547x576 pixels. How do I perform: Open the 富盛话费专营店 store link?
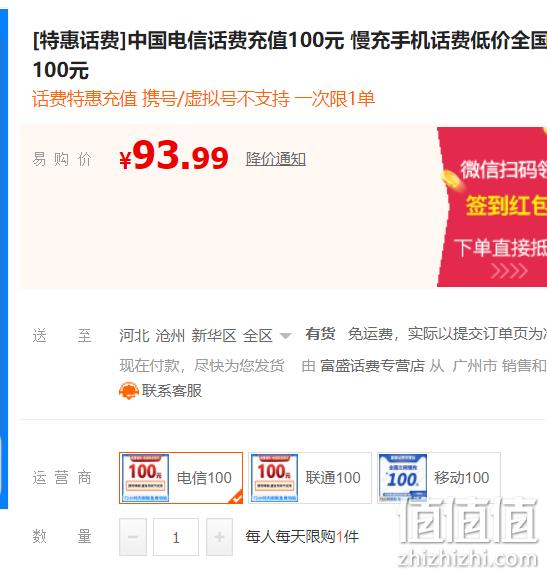pyautogui.click(x=373, y=366)
